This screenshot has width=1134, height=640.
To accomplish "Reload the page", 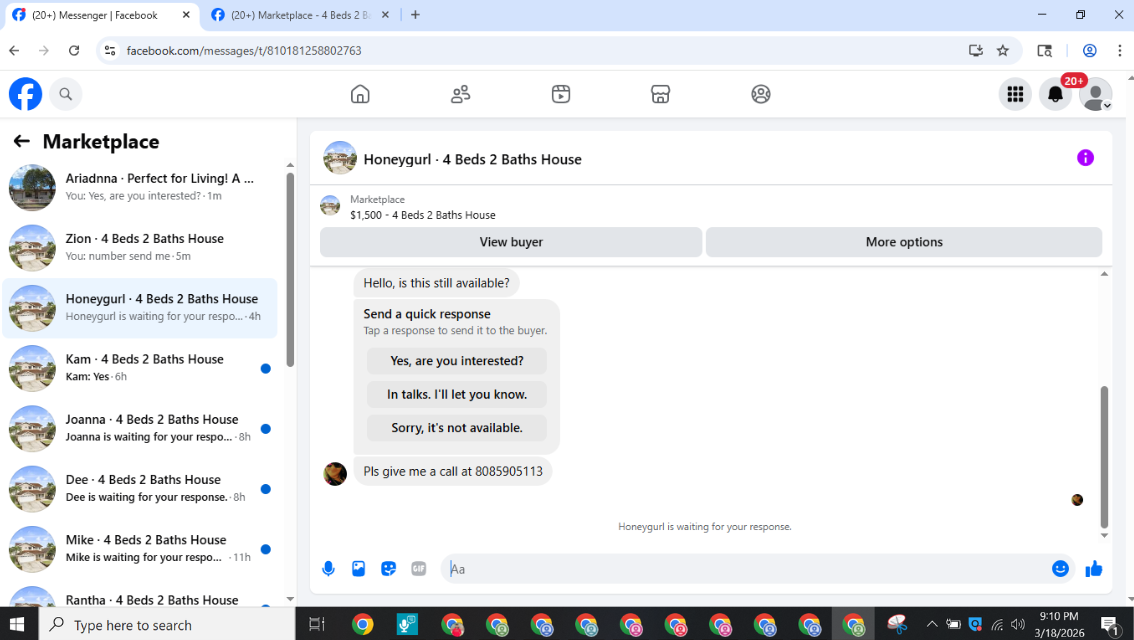I will (x=74, y=51).
